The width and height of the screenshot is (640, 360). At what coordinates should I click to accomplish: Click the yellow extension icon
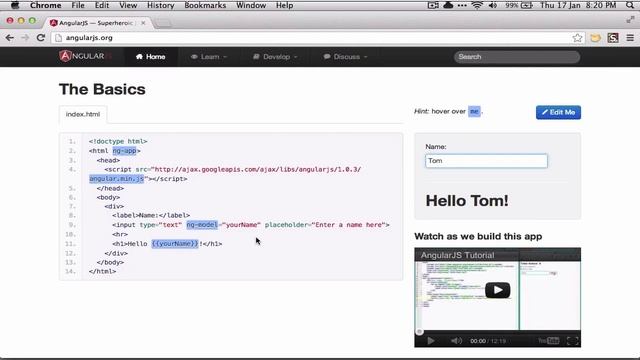(596, 38)
